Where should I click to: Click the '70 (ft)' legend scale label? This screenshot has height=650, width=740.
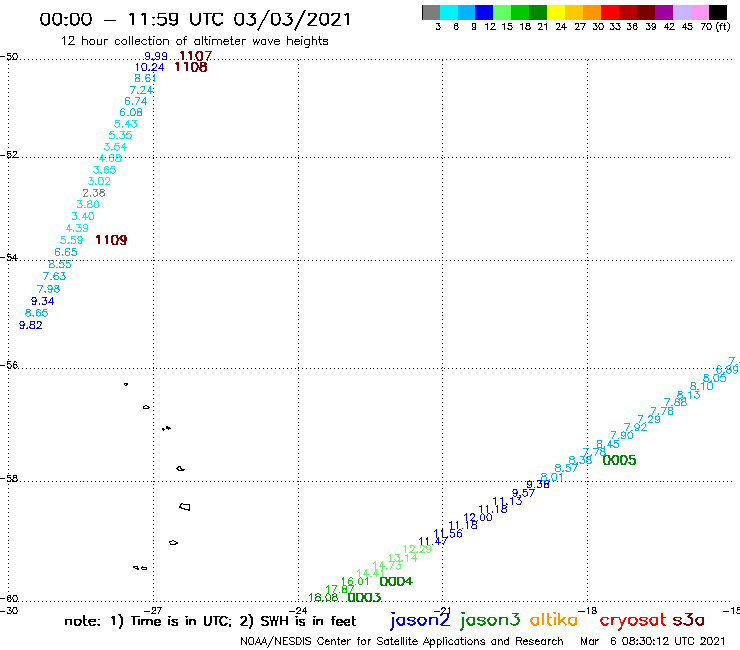[715, 27]
